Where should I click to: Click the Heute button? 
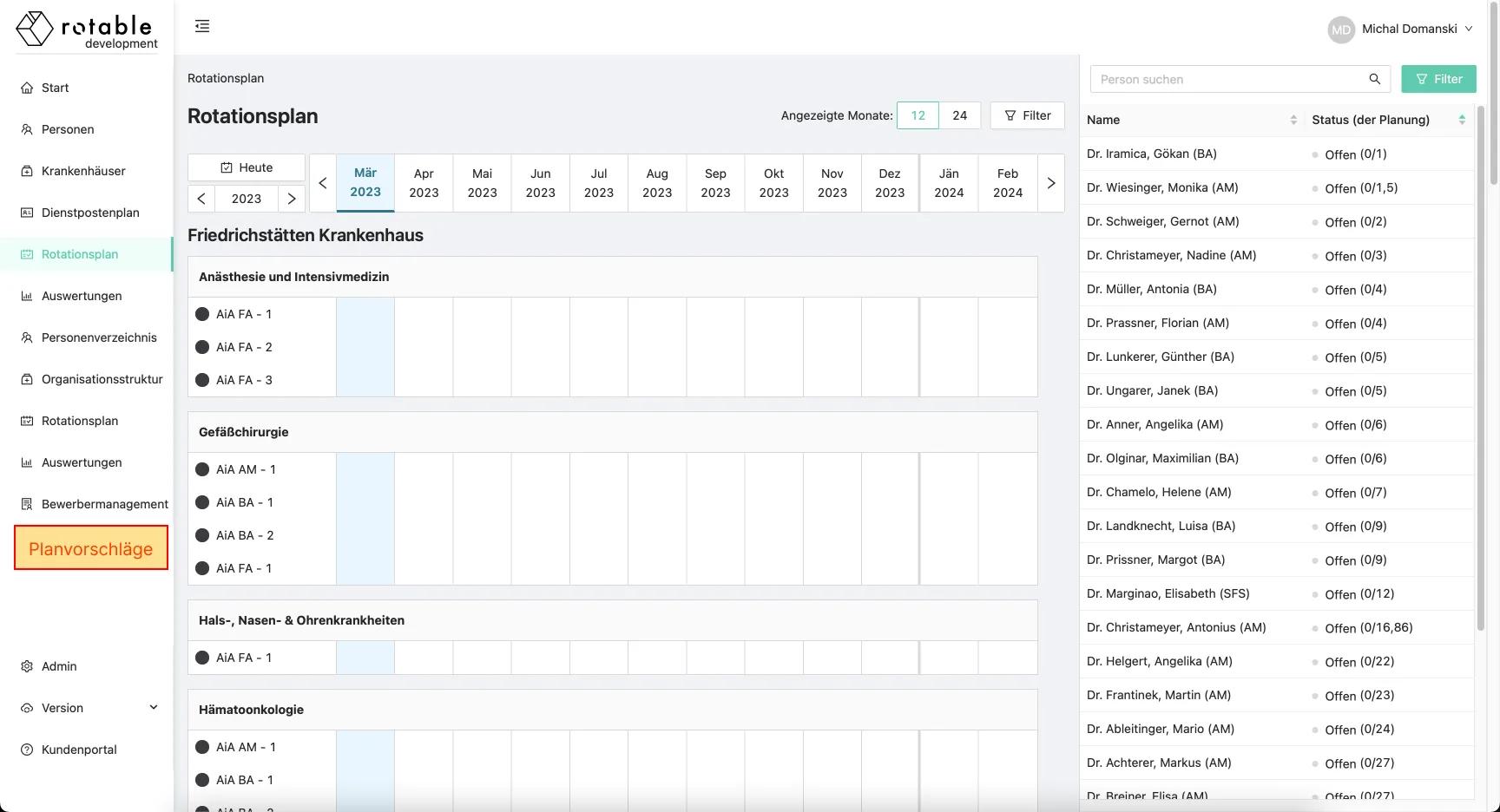point(247,167)
